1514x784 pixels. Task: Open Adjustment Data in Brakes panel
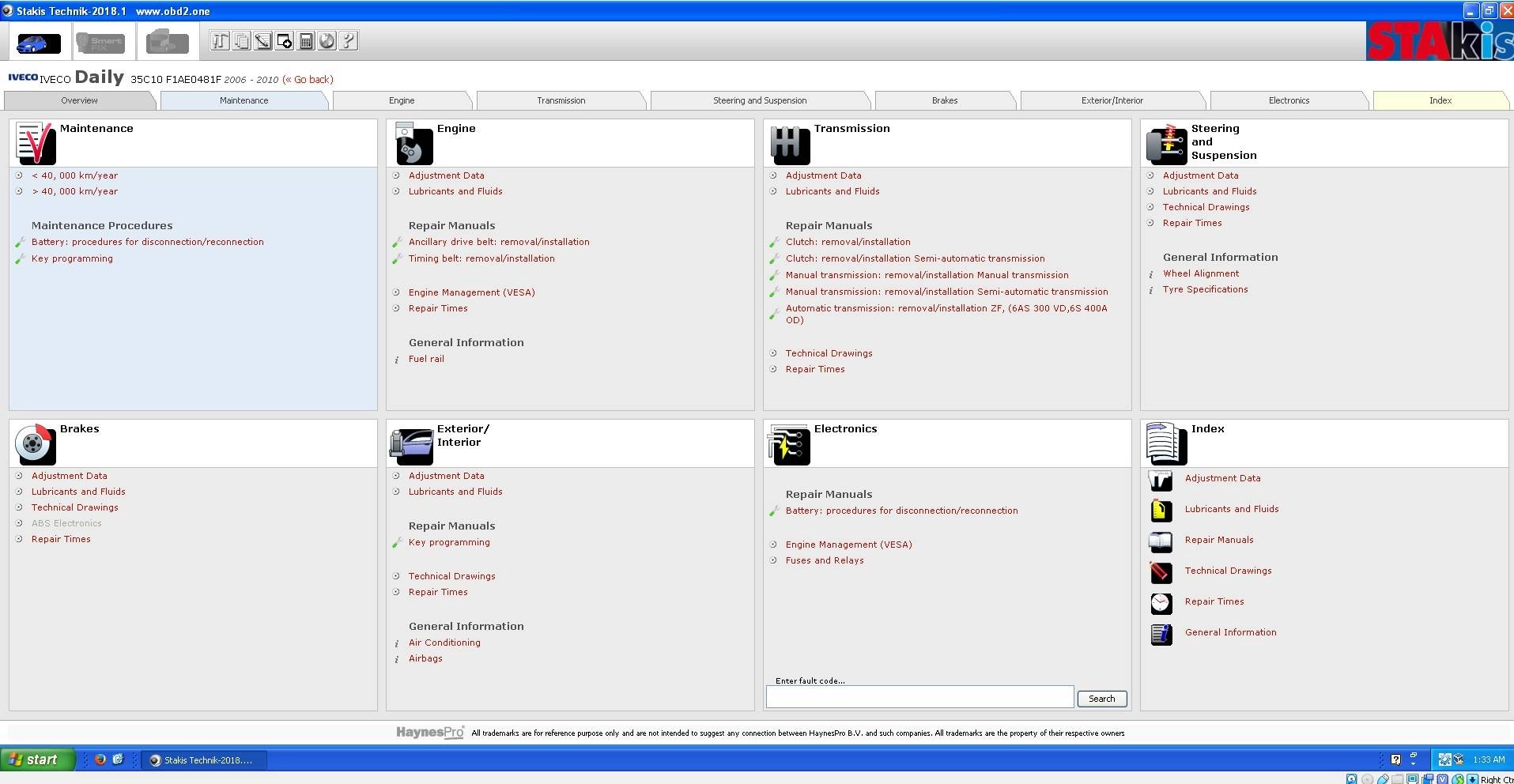[x=69, y=476]
